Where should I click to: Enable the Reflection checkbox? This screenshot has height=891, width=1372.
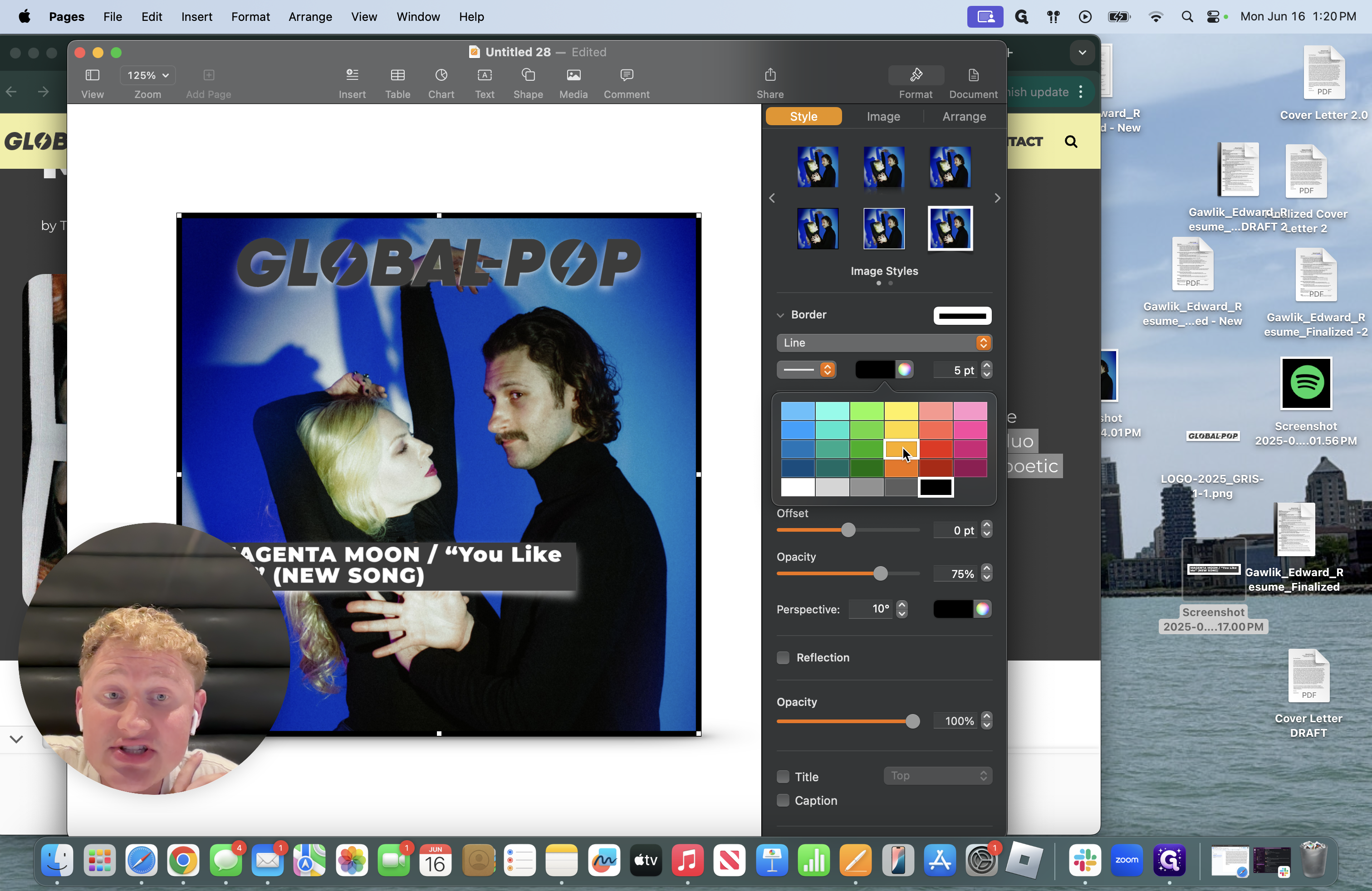783,657
